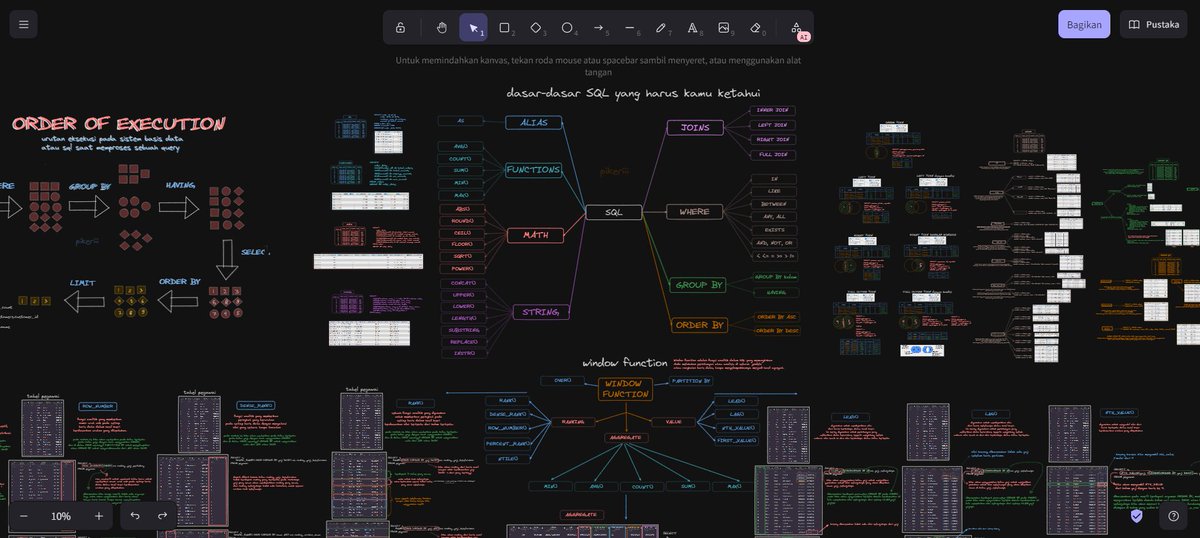This screenshot has height=538, width=1200.
Task: Select the JOINS mind-map node
Action: [695, 128]
